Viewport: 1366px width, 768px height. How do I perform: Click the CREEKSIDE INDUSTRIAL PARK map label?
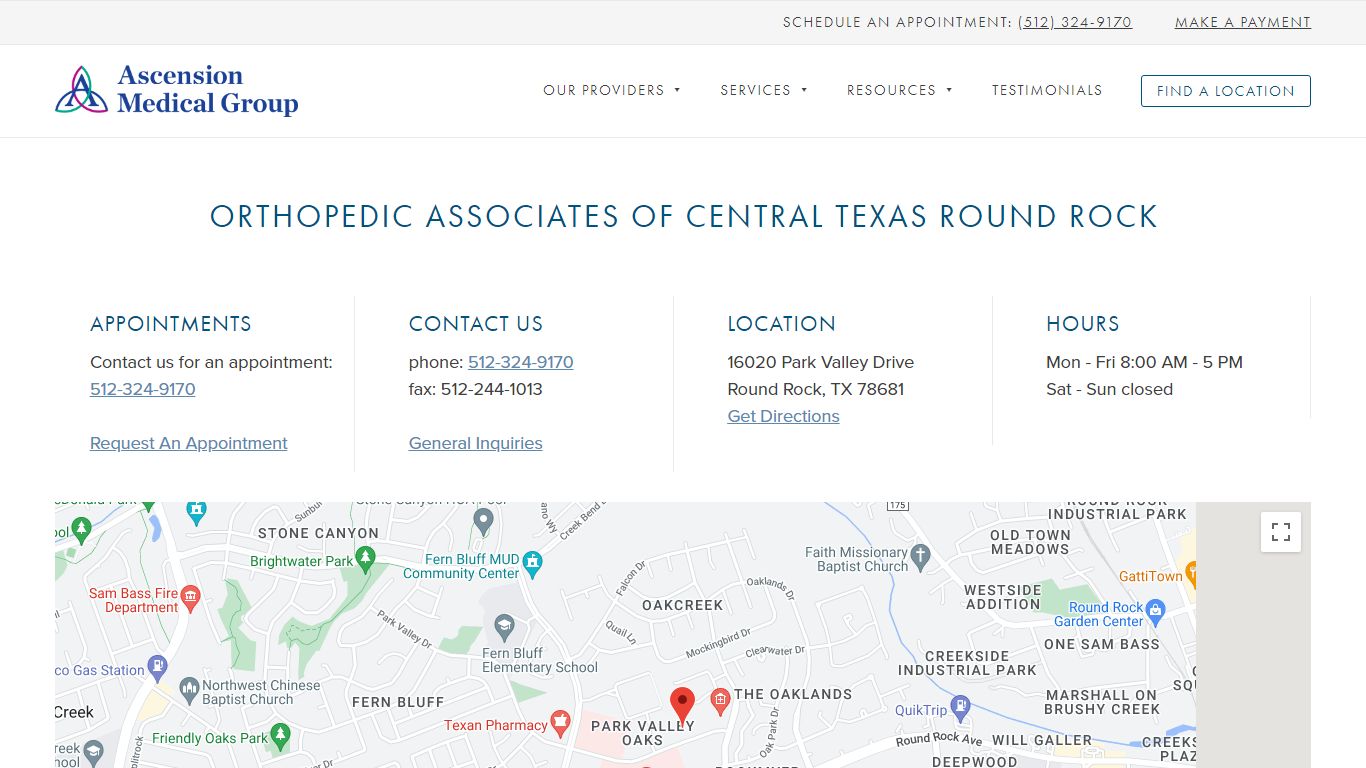coord(967,663)
